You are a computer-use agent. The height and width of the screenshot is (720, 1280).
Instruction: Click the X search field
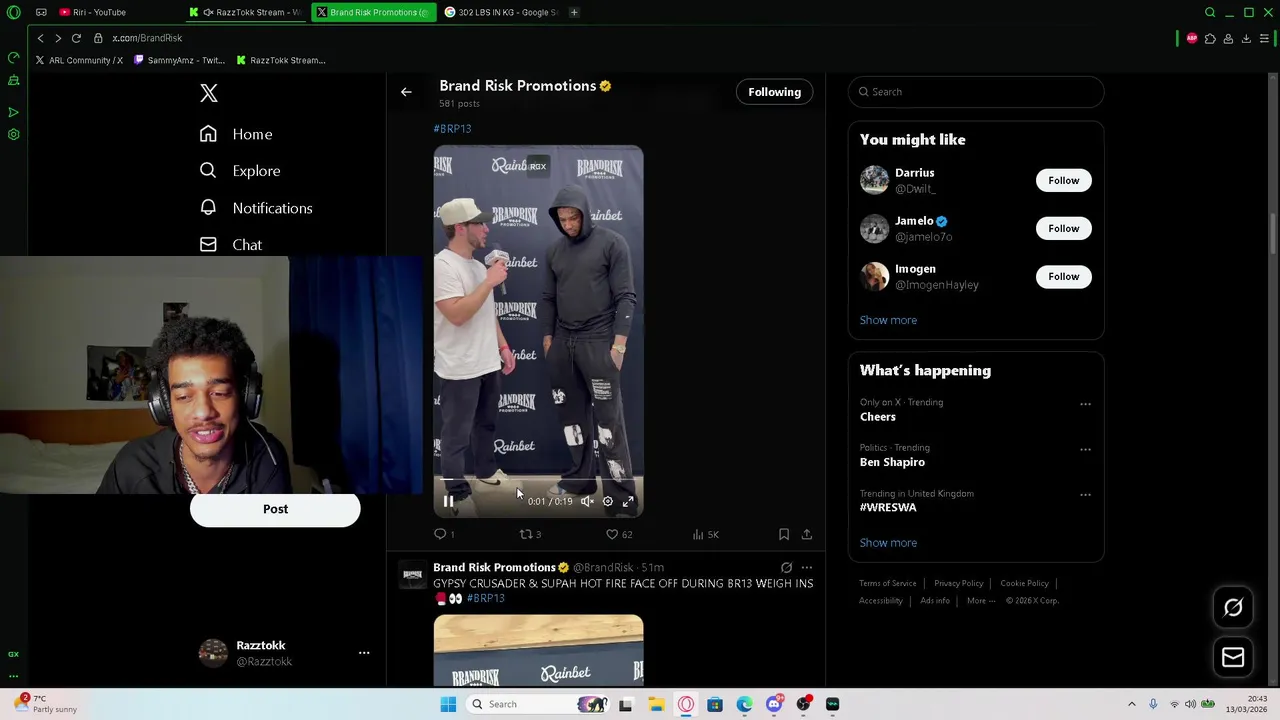(976, 92)
